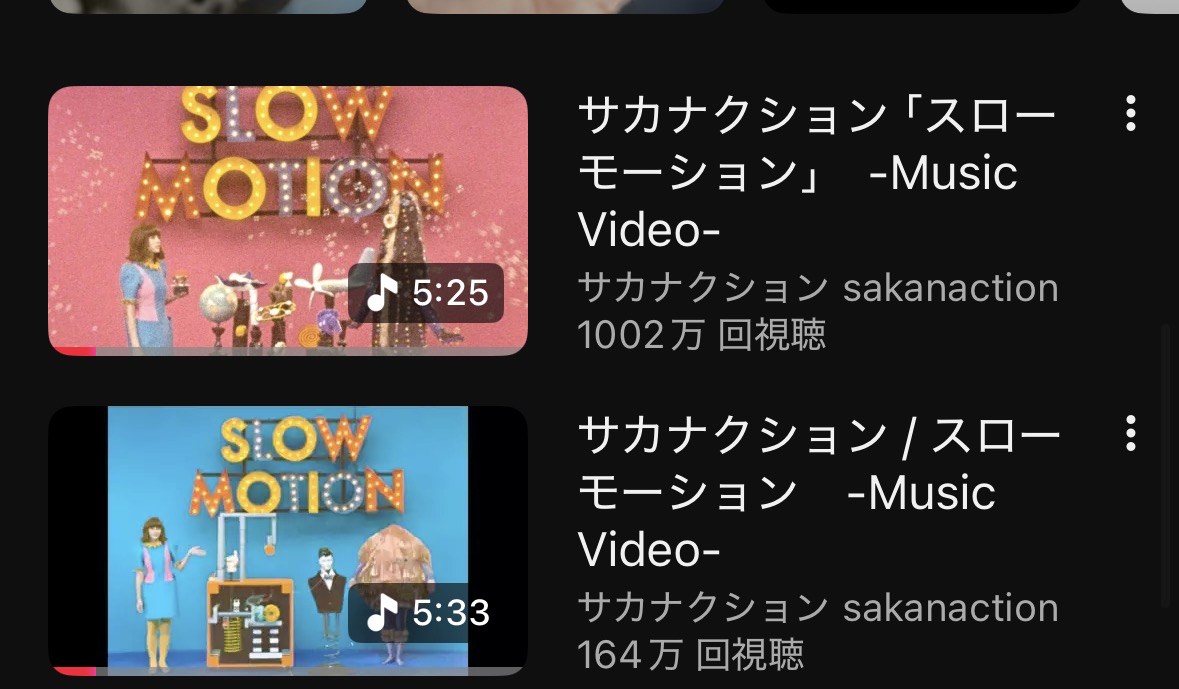The image size is (1179, 689).
Task: Open the partially visible top-middle thumbnail
Action: pos(565,6)
